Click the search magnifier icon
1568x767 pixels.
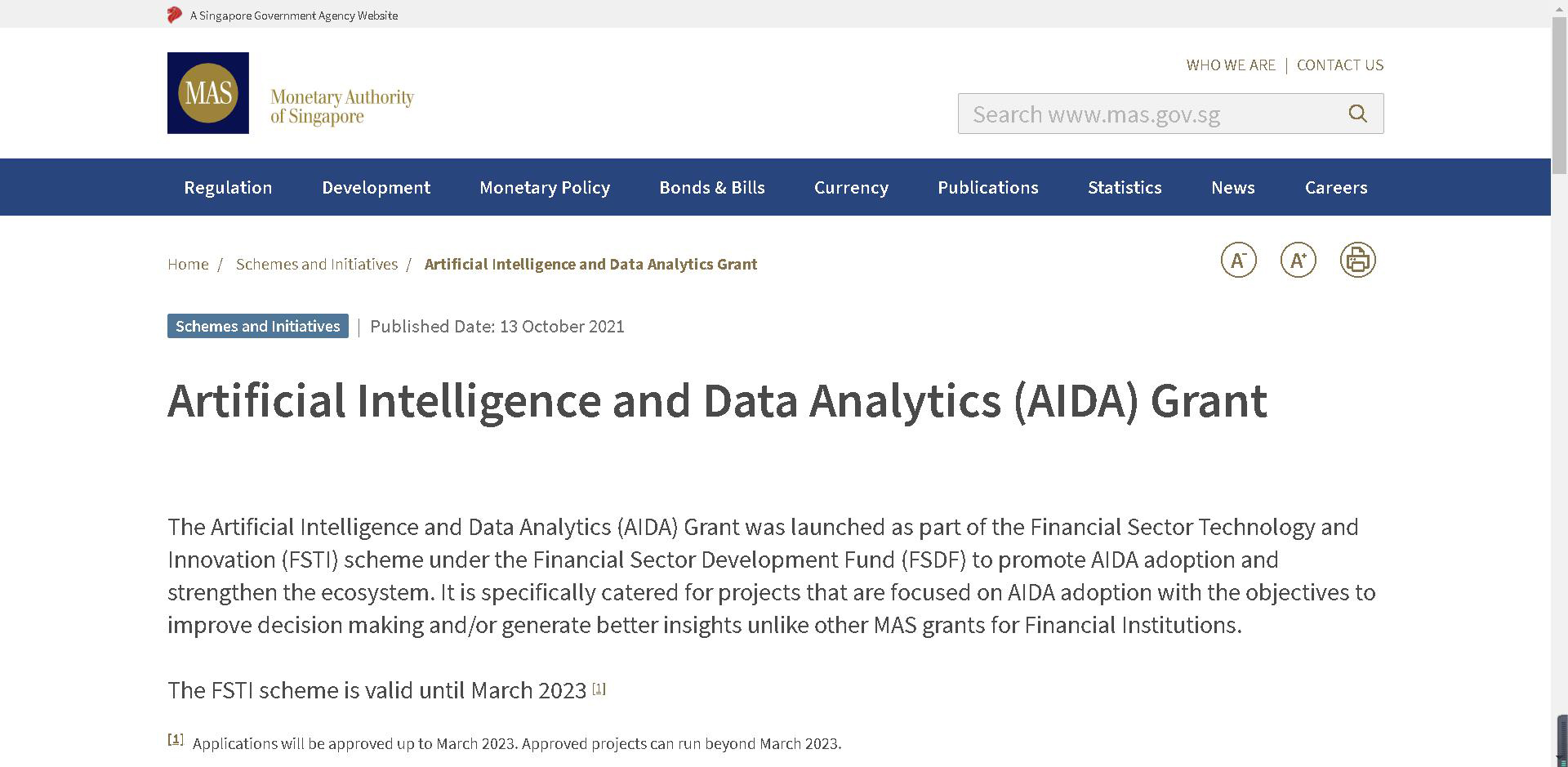1357,114
